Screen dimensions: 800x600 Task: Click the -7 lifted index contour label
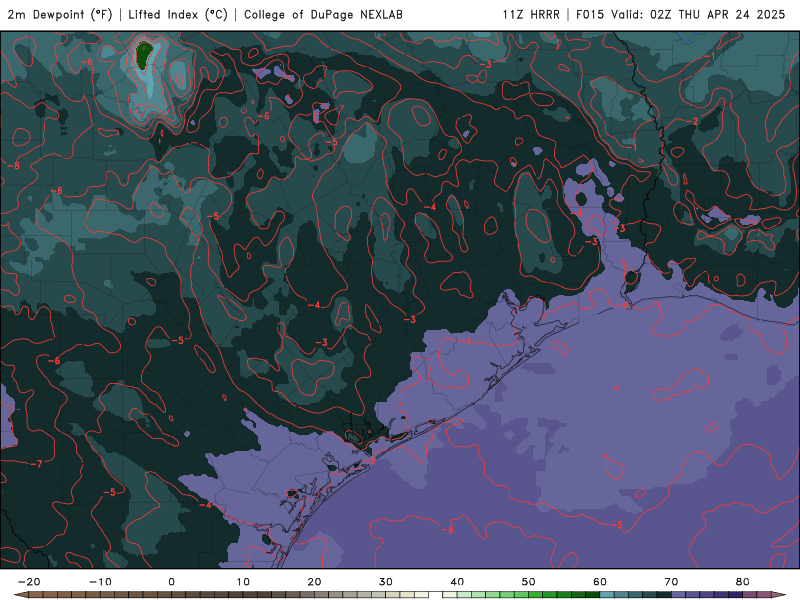click(x=36, y=464)
